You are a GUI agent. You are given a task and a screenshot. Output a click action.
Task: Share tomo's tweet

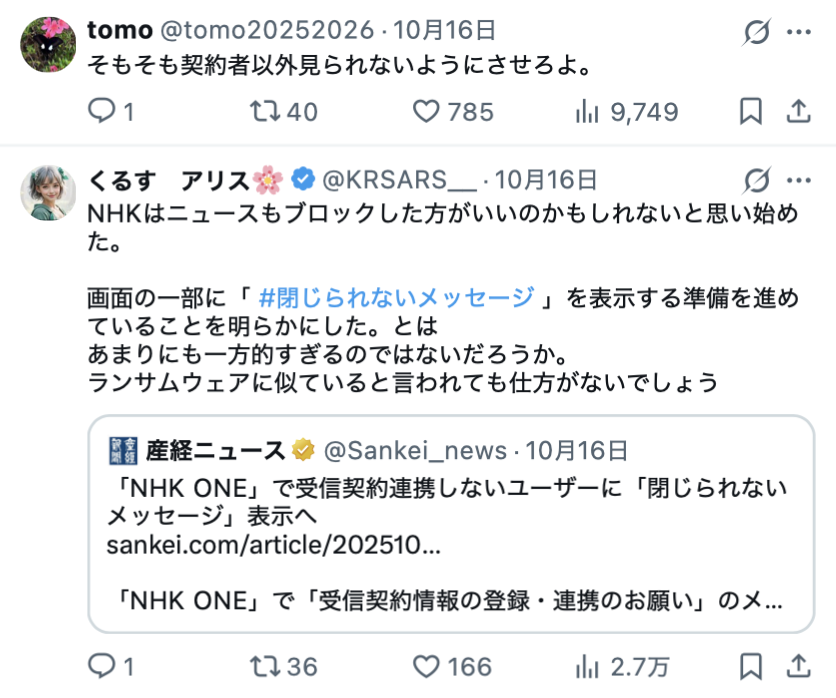(798, 112)
